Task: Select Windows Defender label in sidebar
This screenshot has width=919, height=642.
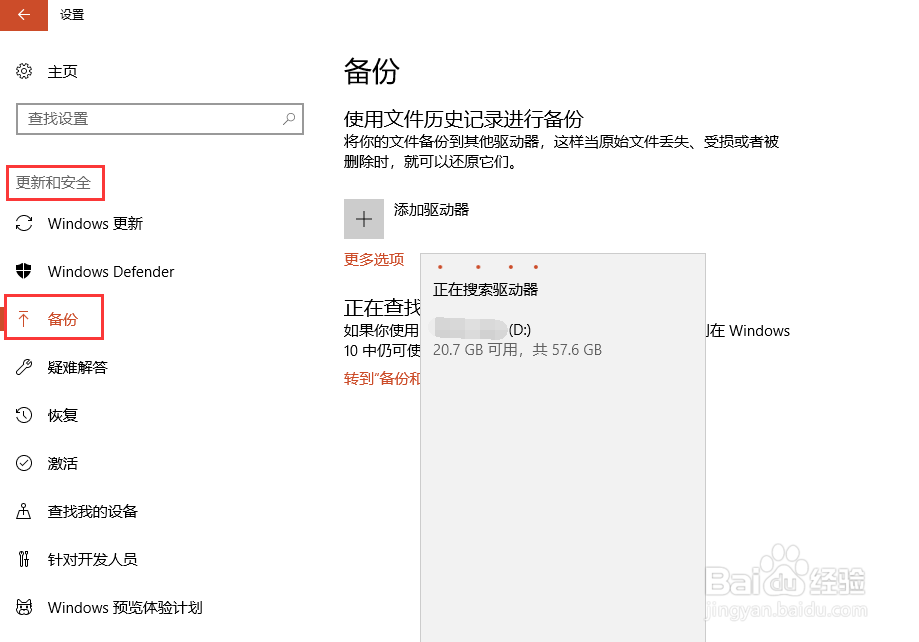Action: (111, 271)
